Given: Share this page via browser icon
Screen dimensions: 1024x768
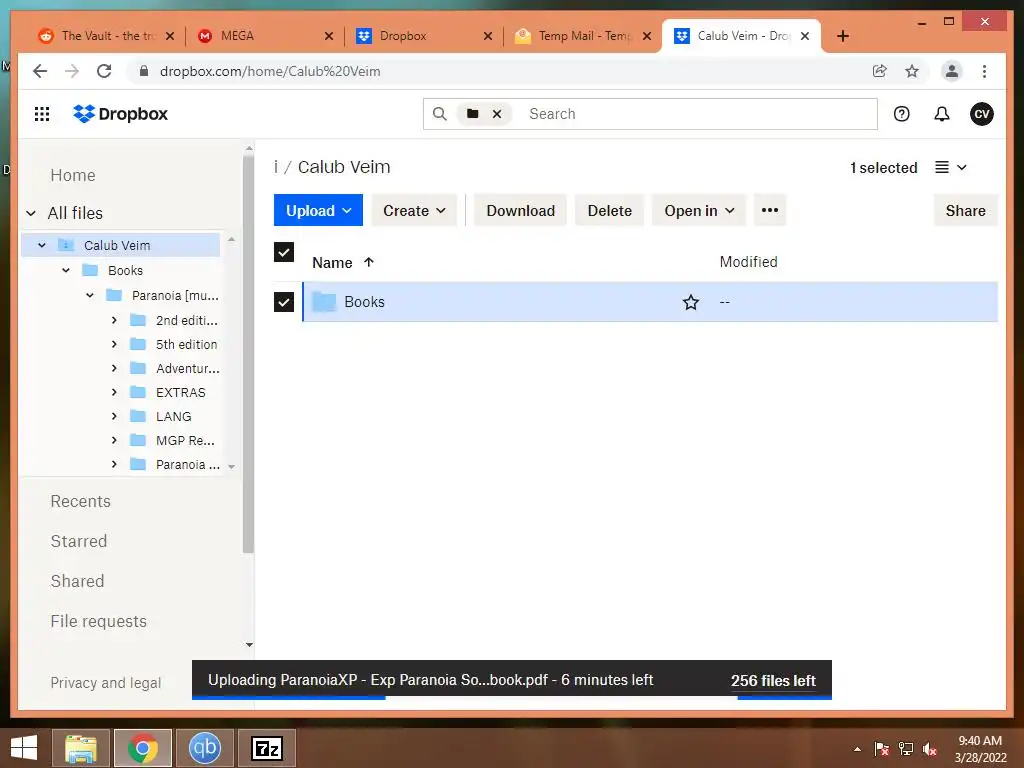Looking at the screenshot, I should tap(880, 71).
